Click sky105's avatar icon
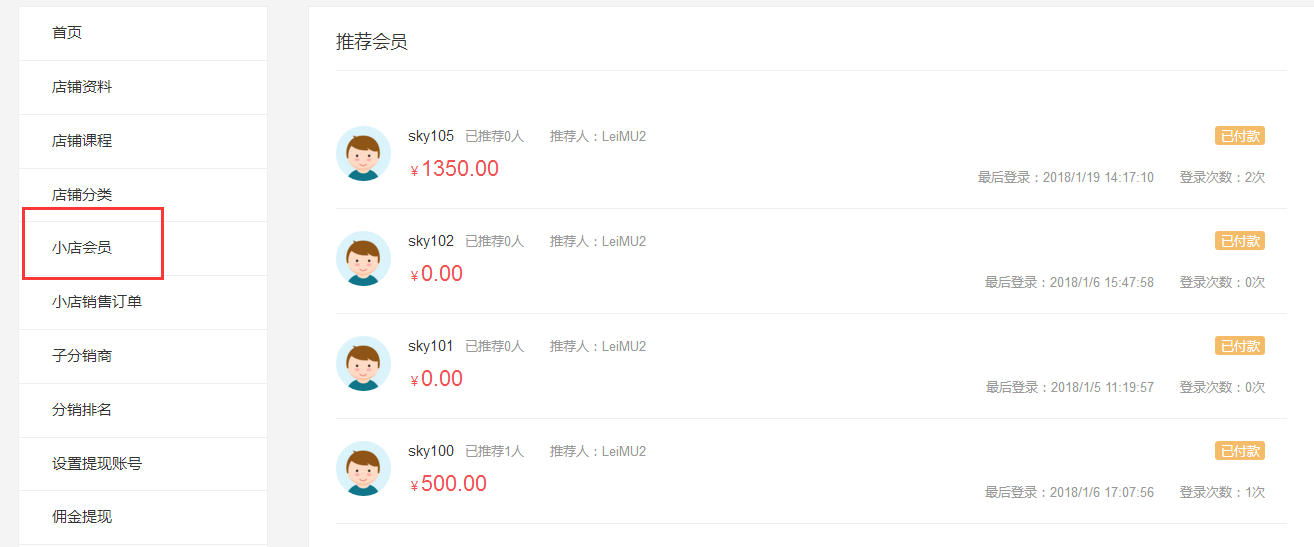This screenshot has height=547, width=1314. [363, 154]
